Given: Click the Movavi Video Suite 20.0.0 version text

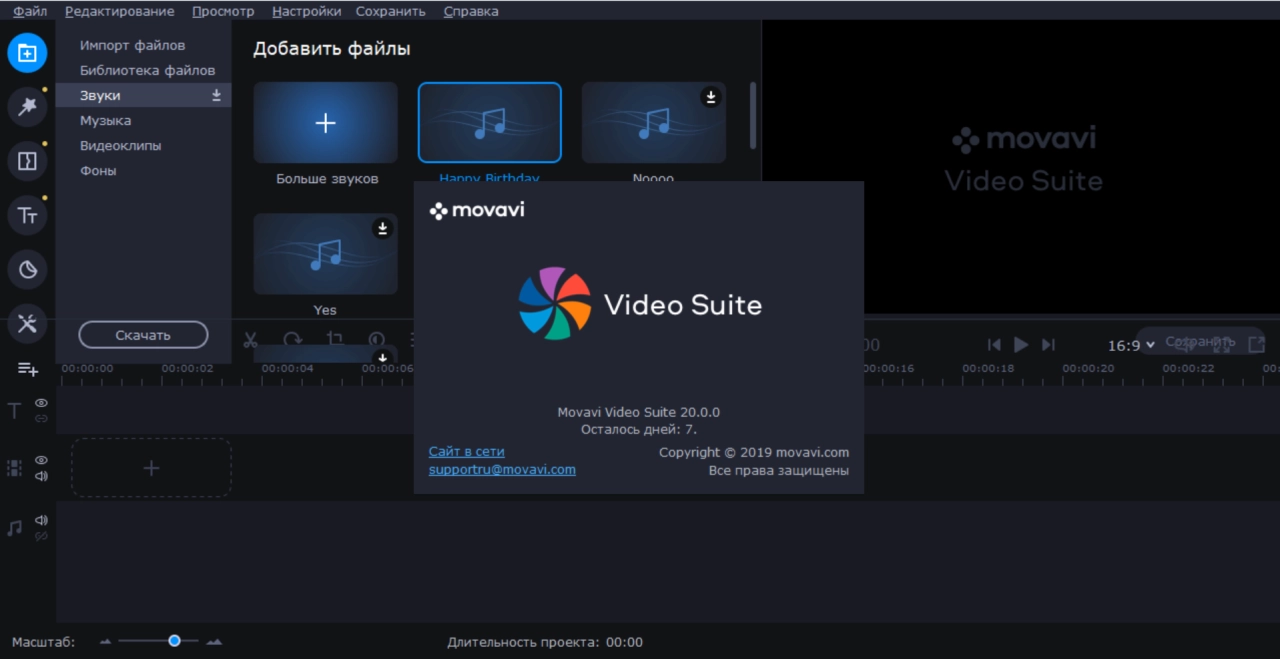Looking at the screenshot, I should click(638, 412).
